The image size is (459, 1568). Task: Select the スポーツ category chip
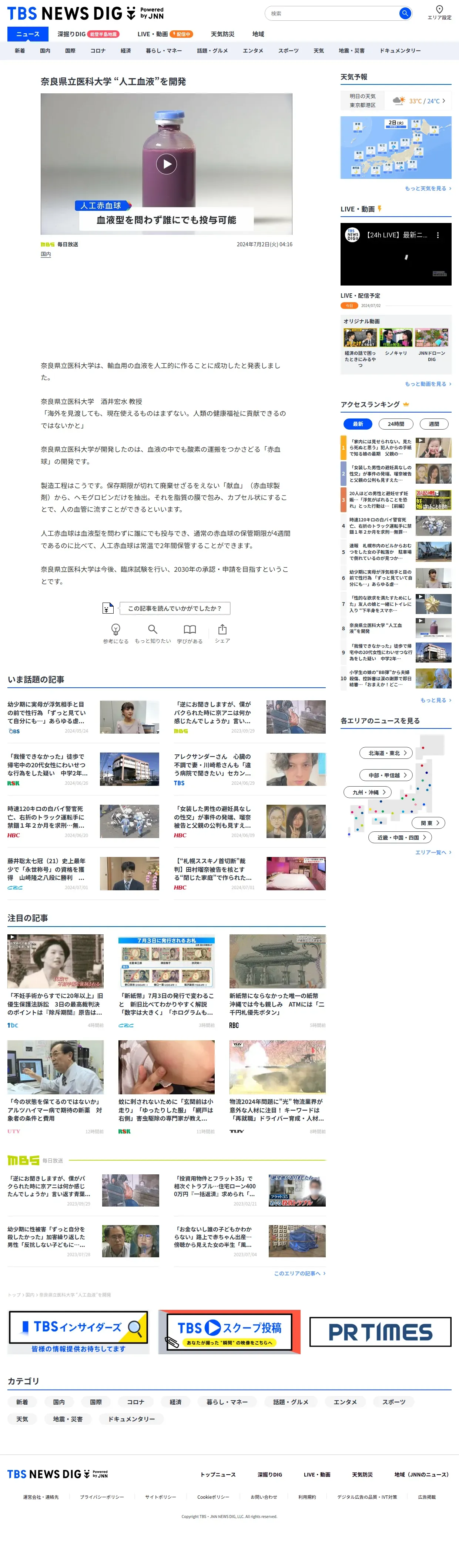tap(394, 1402)
